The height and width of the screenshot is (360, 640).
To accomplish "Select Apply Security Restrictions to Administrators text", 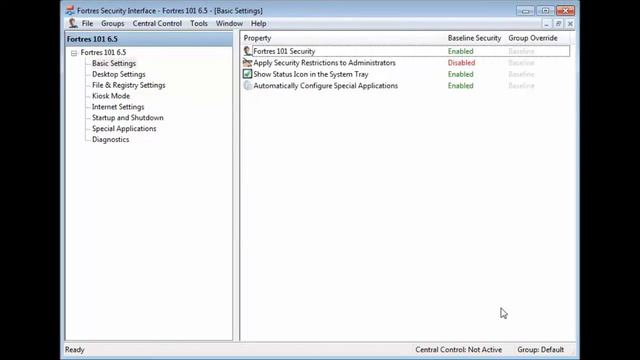I will (x=324, y=62).
